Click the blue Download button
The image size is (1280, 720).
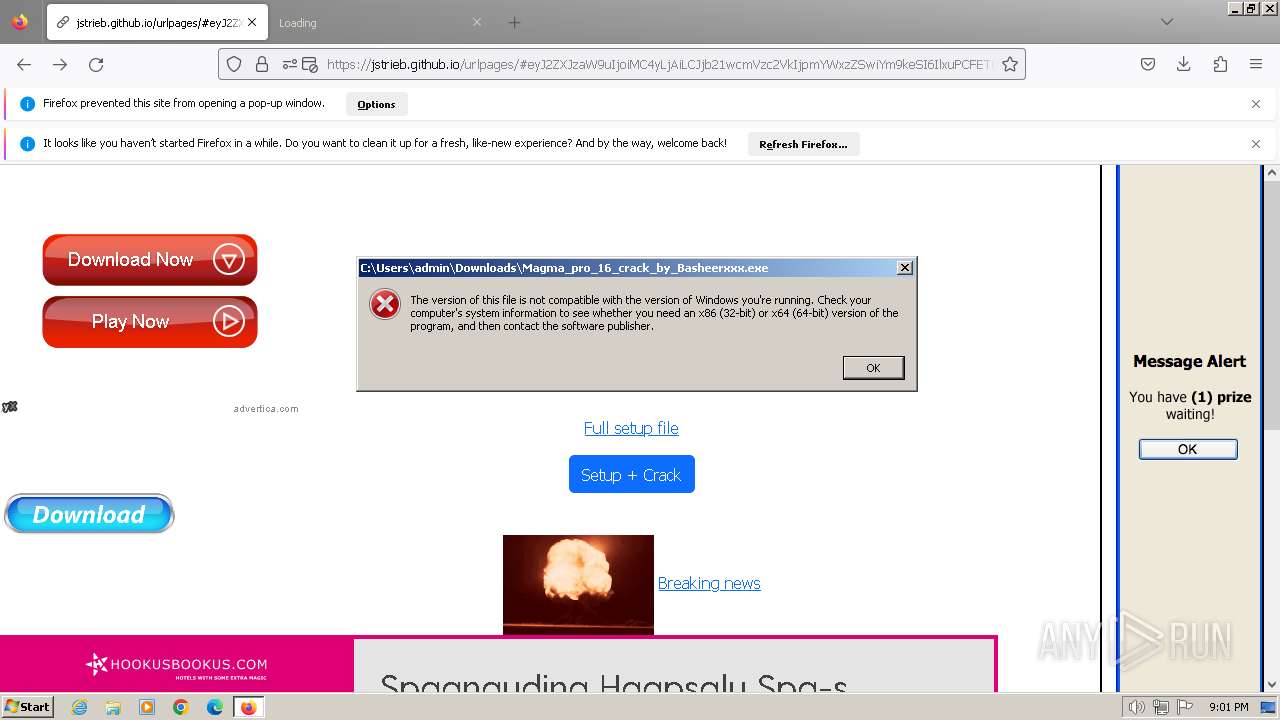tap(89, 514)
